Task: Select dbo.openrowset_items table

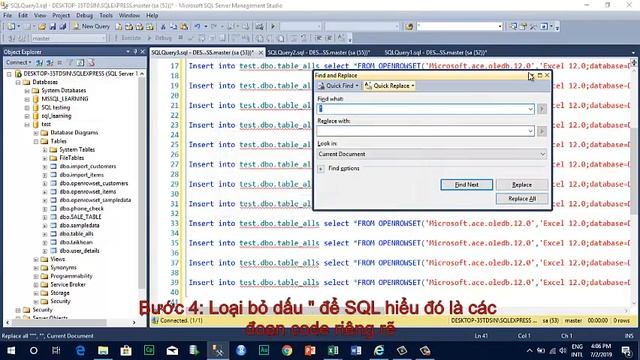Action: [88, 191]
